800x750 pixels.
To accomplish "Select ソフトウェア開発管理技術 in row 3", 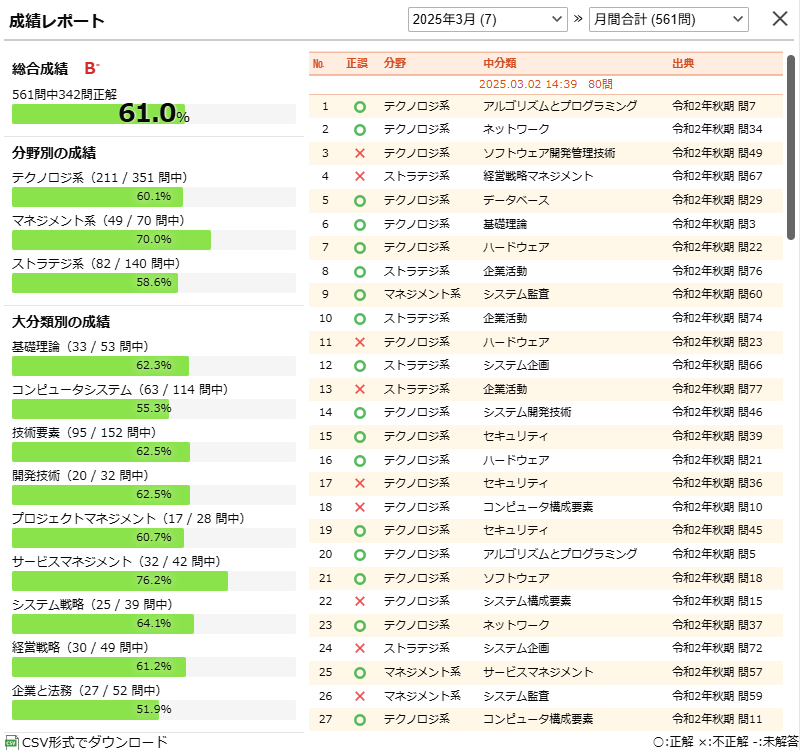I will 549,153.
